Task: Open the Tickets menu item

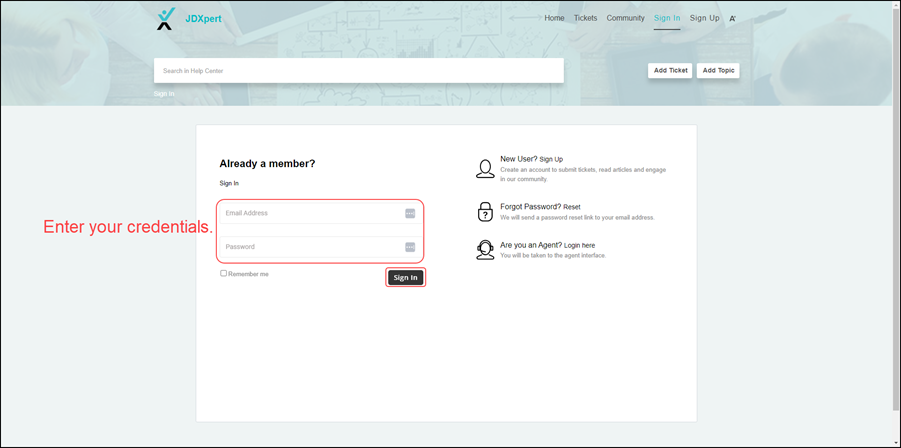Action: pos(585,18)
